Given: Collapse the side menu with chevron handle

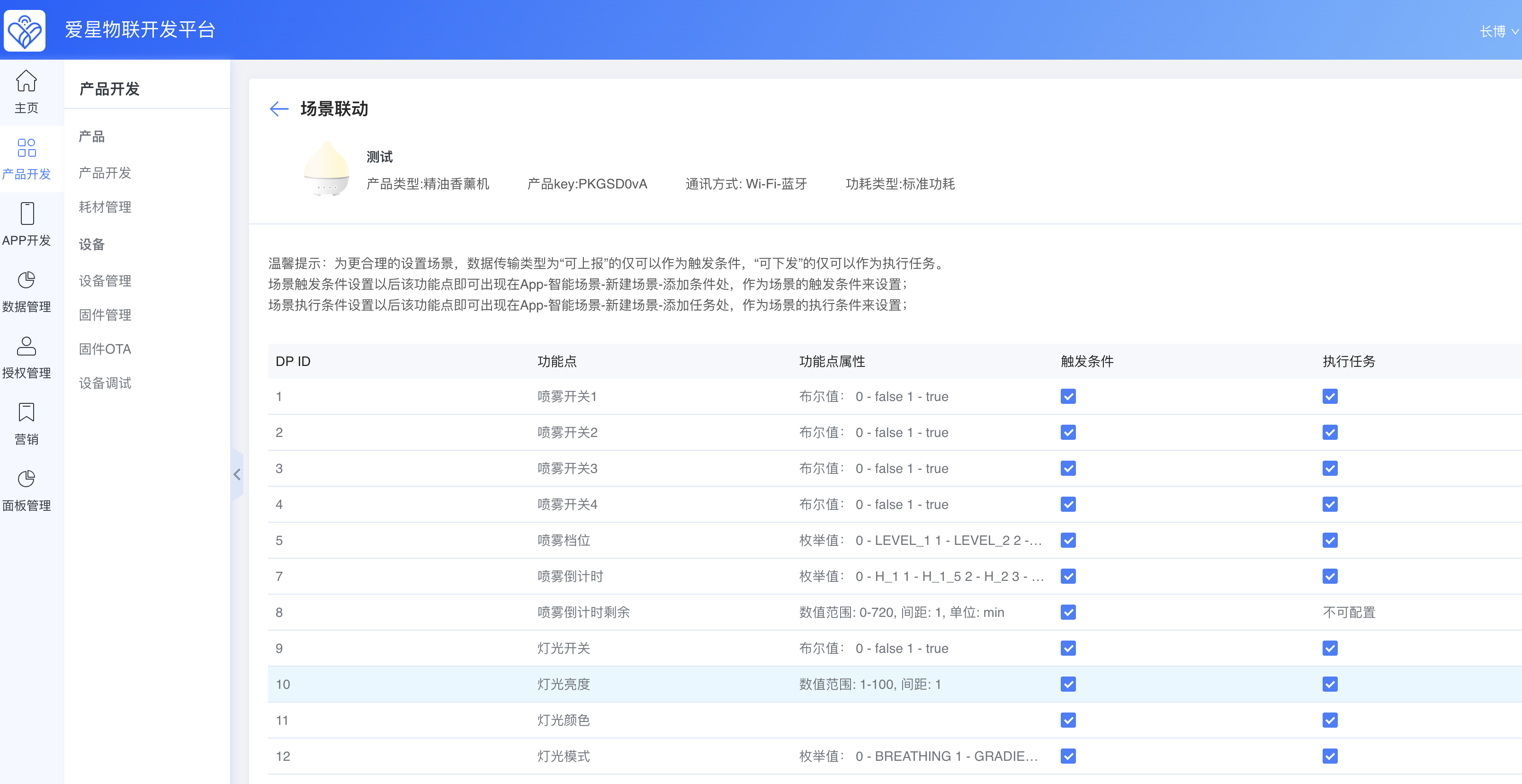Looking at the screenshot, I should coord(237,474).
